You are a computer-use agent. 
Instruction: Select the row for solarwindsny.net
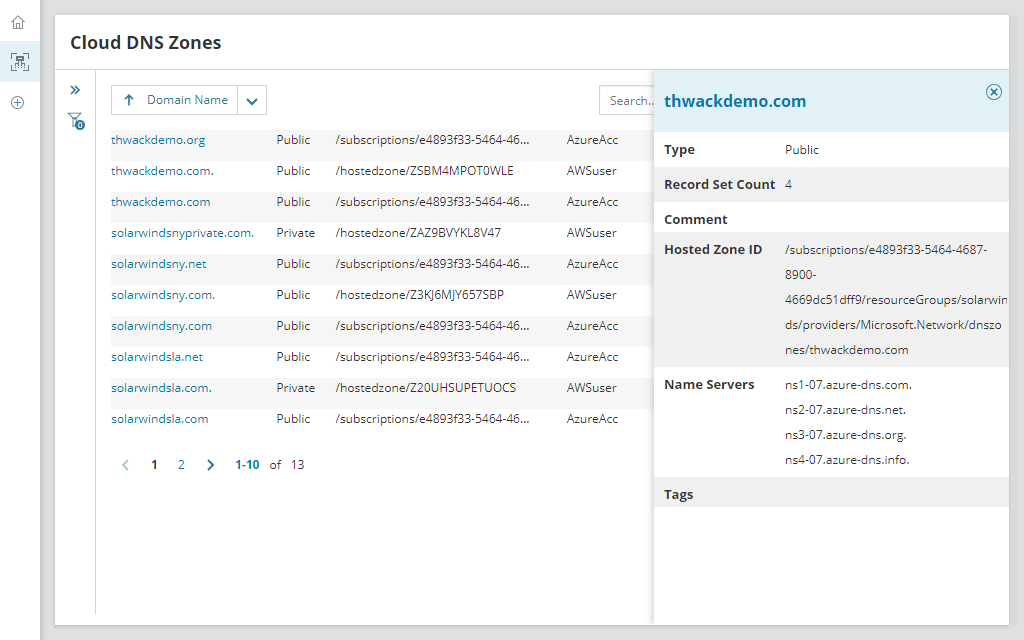point(158,264)
